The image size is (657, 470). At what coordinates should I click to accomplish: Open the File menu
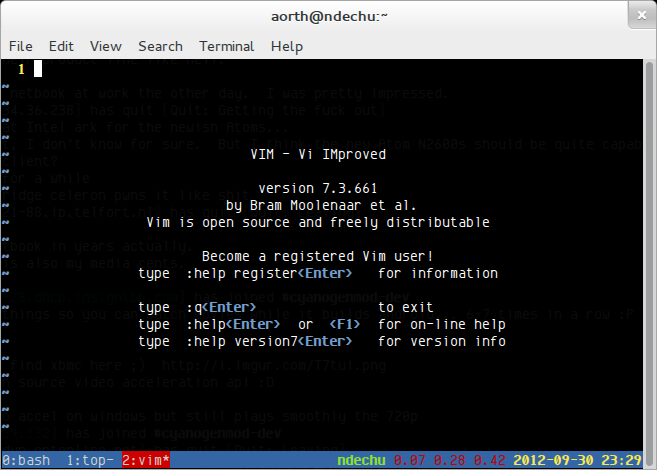point(21,46)
